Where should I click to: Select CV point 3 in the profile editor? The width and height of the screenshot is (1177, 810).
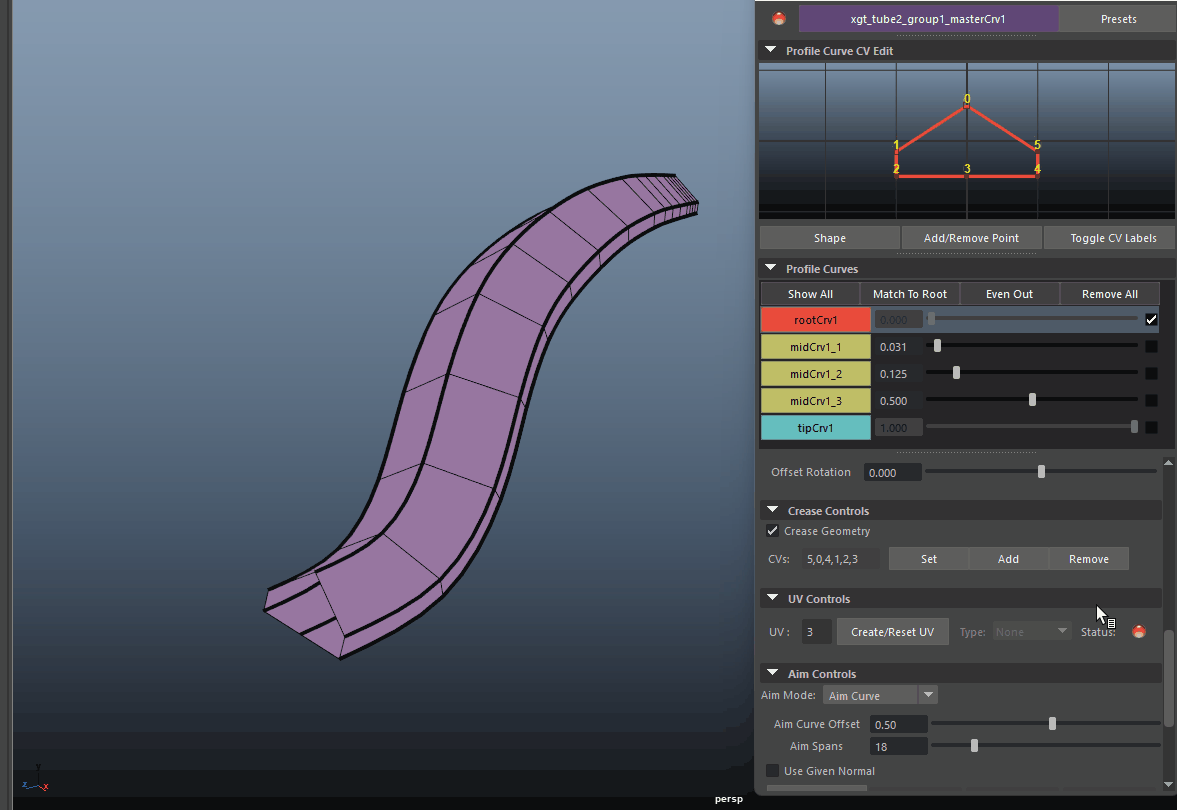coord(967,175)
